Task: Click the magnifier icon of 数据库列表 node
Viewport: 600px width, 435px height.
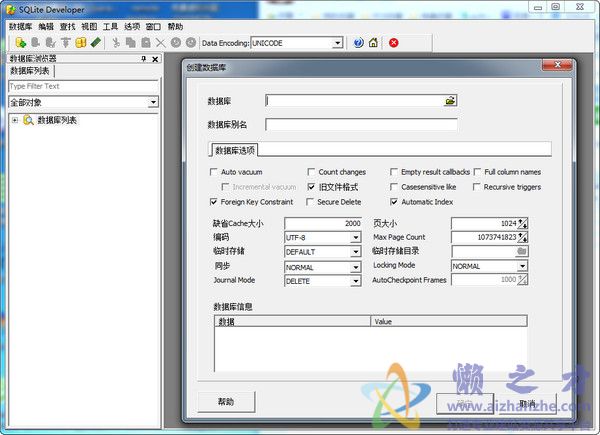Action: click(28, 120)
